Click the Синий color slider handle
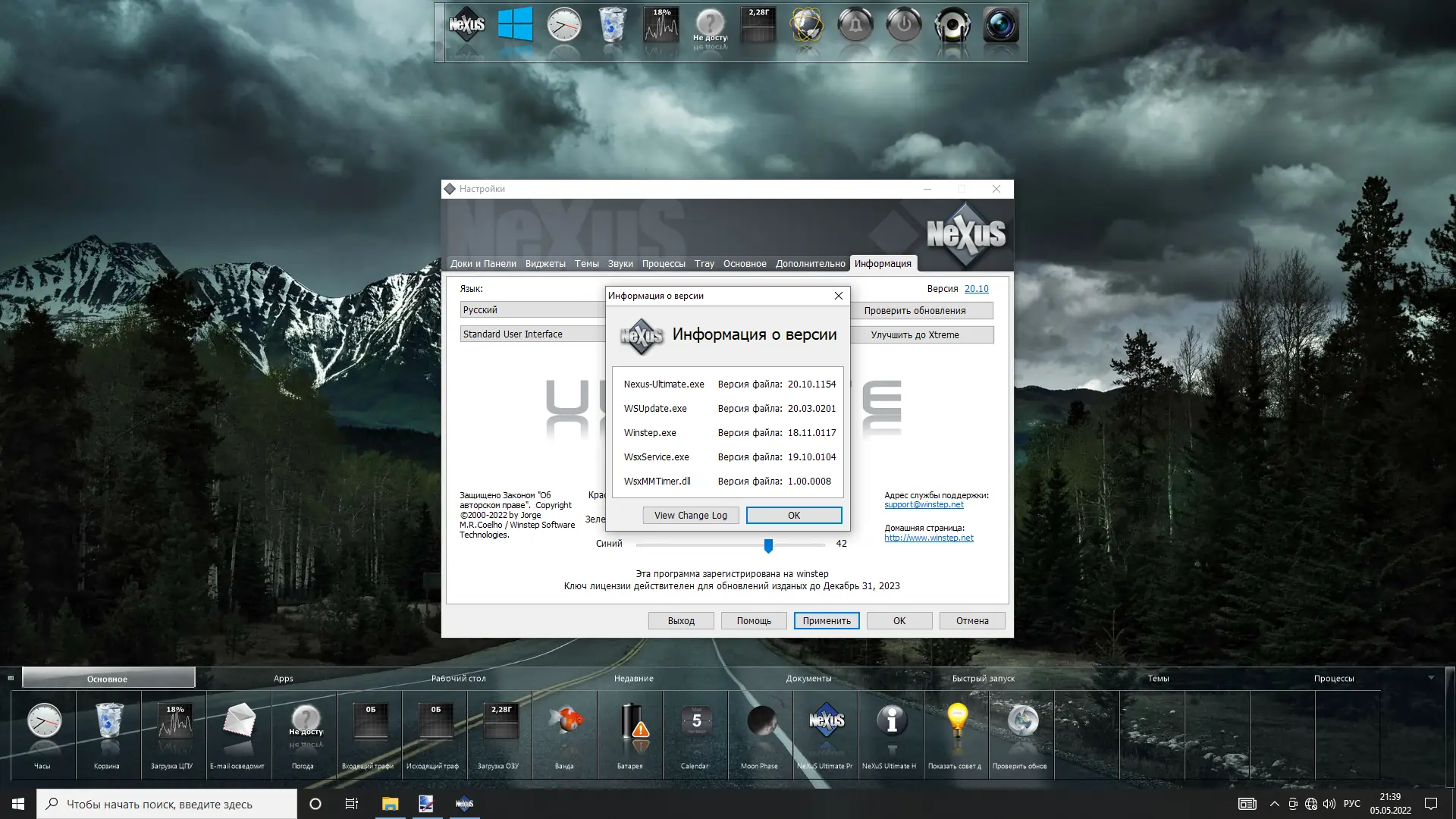 pyautogui.click(x=768, y=545)
